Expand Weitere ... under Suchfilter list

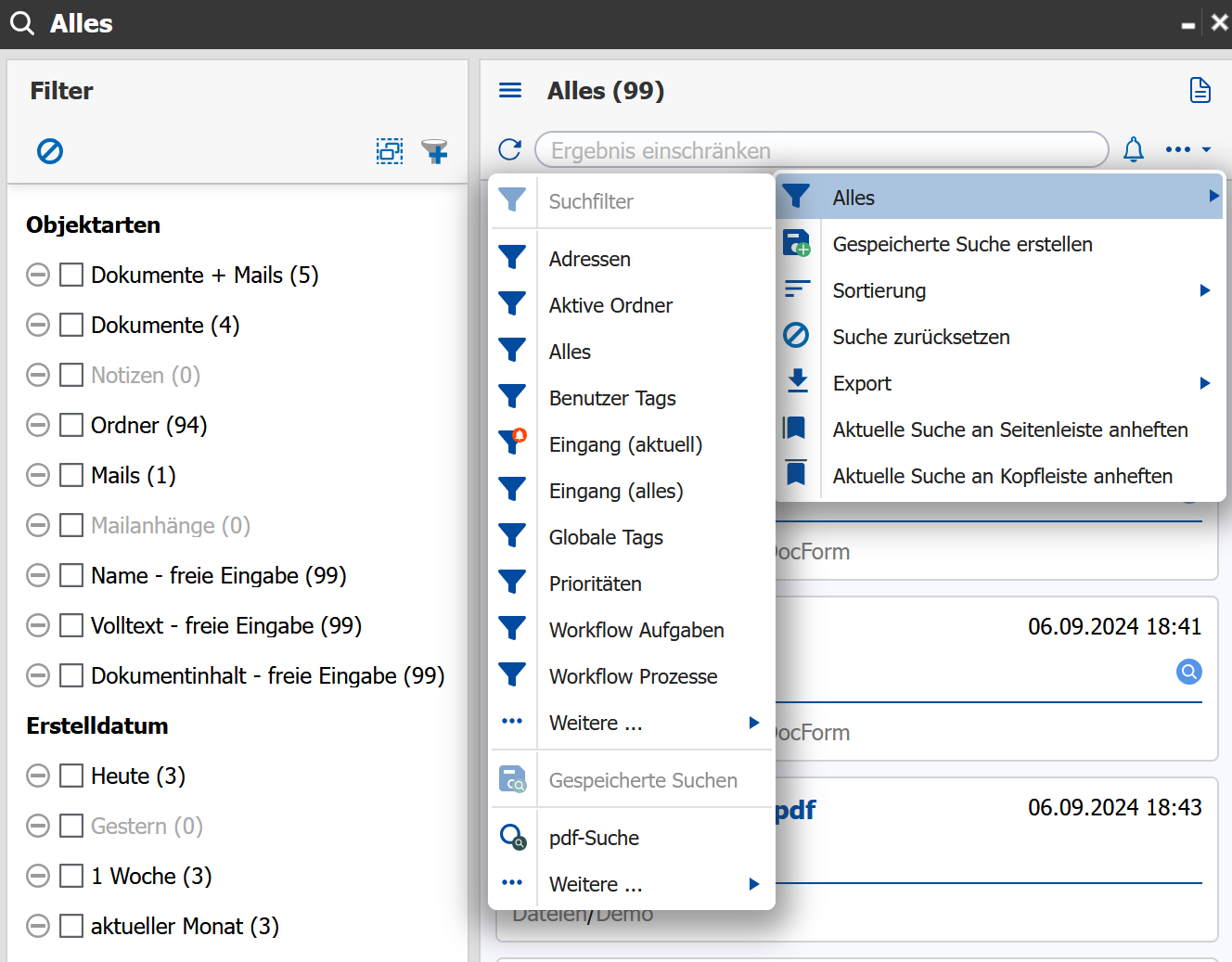[754, 723]
